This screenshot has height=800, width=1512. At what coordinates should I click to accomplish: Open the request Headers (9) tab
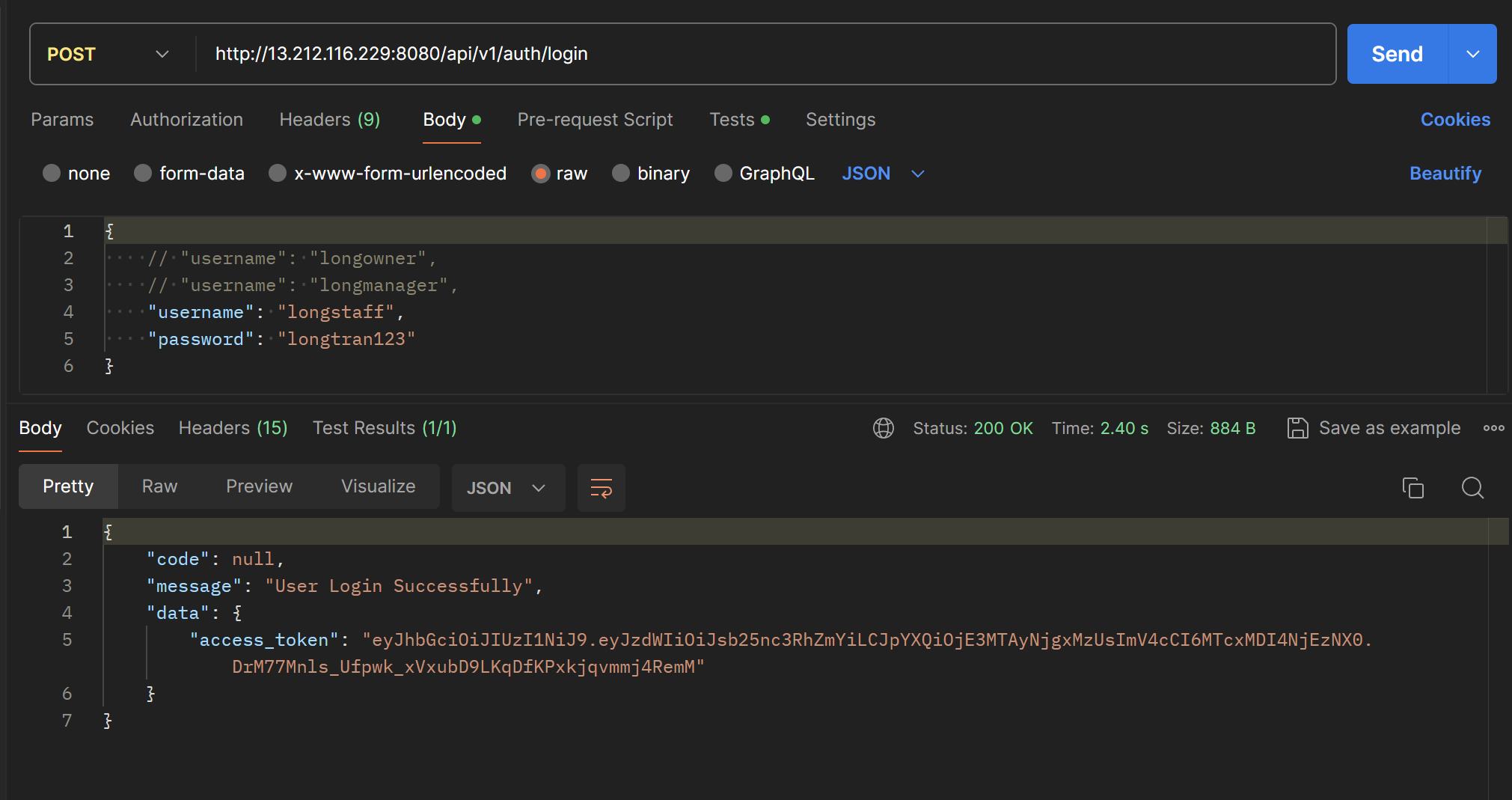[x=330, y=120]
